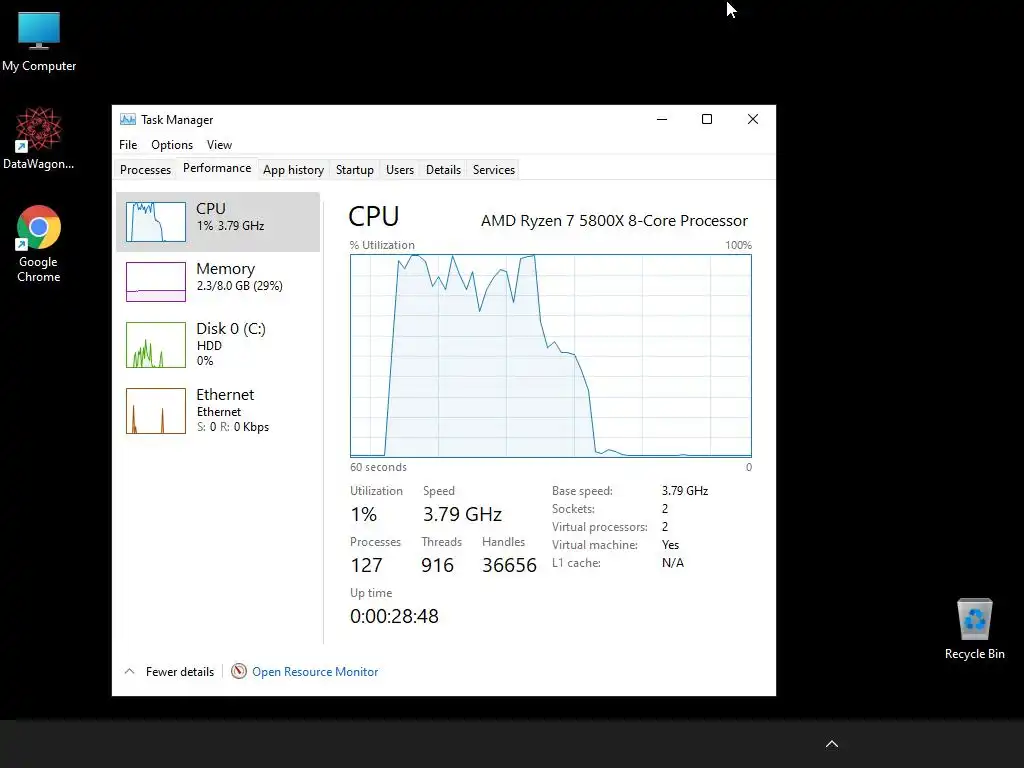Click the Resource Monitor icon
This screenshot has width=1024, height=768.
239,671
